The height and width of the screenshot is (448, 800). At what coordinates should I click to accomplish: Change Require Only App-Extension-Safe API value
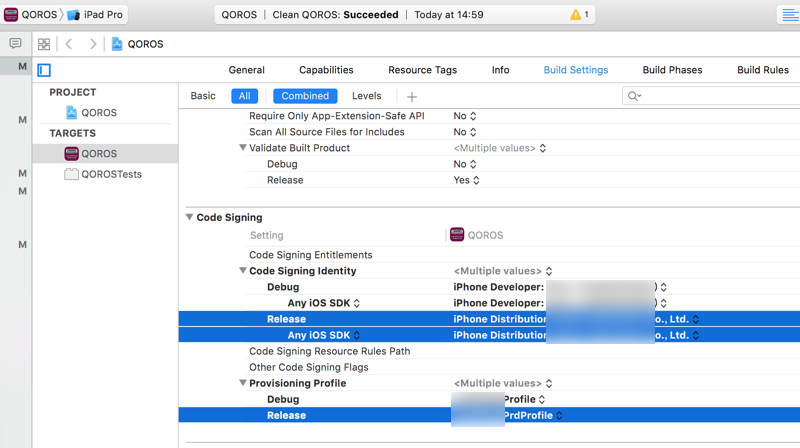pyautogui.click(x=465, y=116)
